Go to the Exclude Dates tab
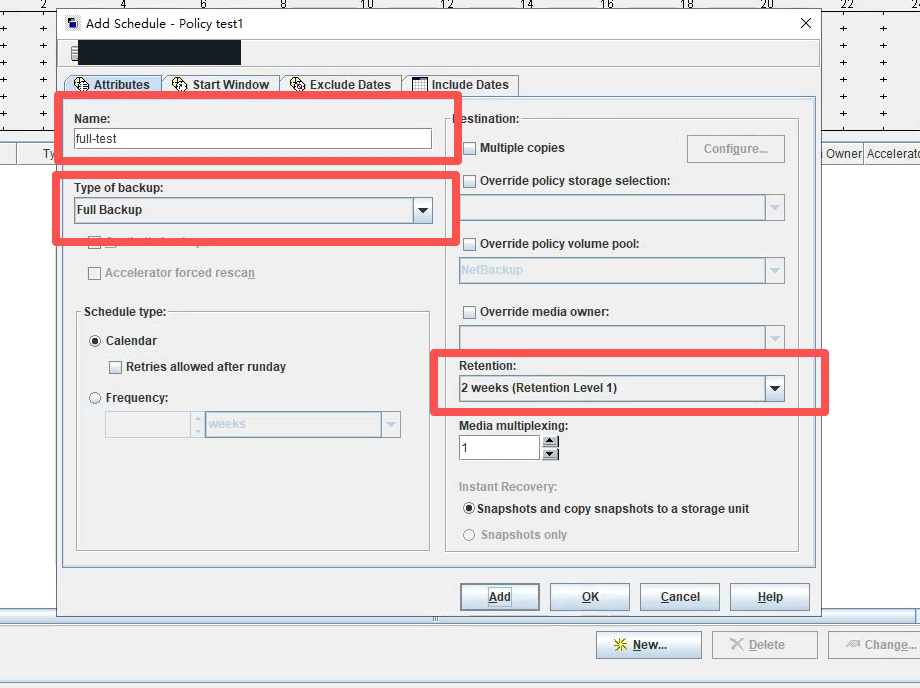Viewport: 920px width, 688px height. click(x=340, y=84)
